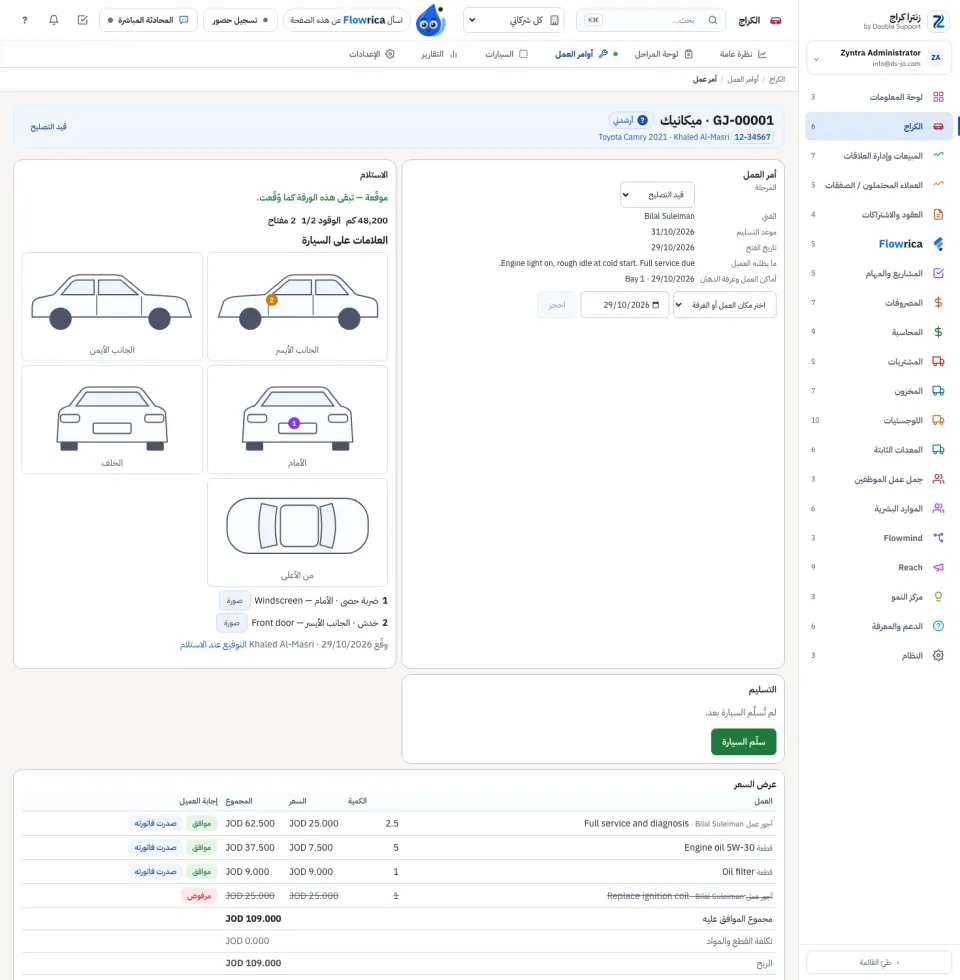Open Logistics (اللوجستيات) sidebar icon
960x980 pixels.
tap(938, 420)
